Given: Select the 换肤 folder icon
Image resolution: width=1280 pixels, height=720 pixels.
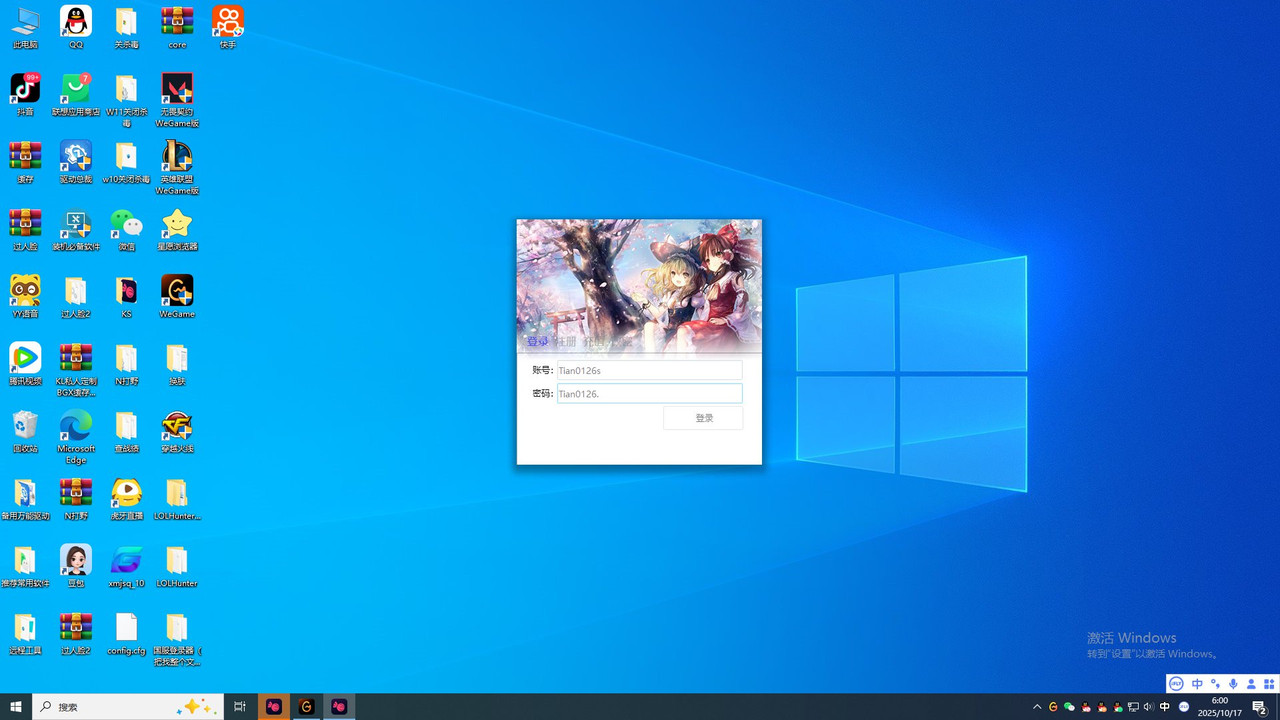Looking at the screenshot, I should pyautogui.click(x=177, y=363).
